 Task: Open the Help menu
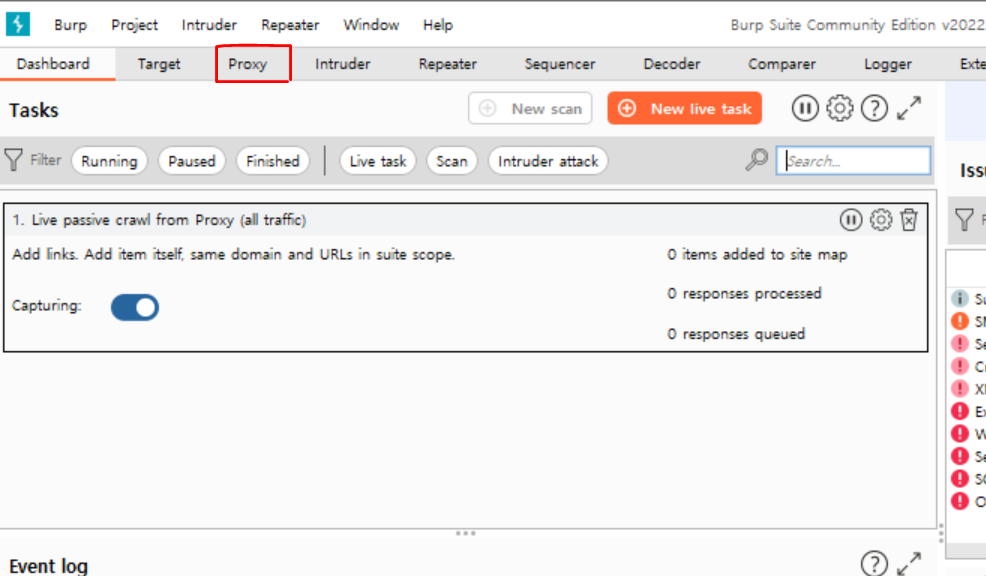tap(438, 25)
